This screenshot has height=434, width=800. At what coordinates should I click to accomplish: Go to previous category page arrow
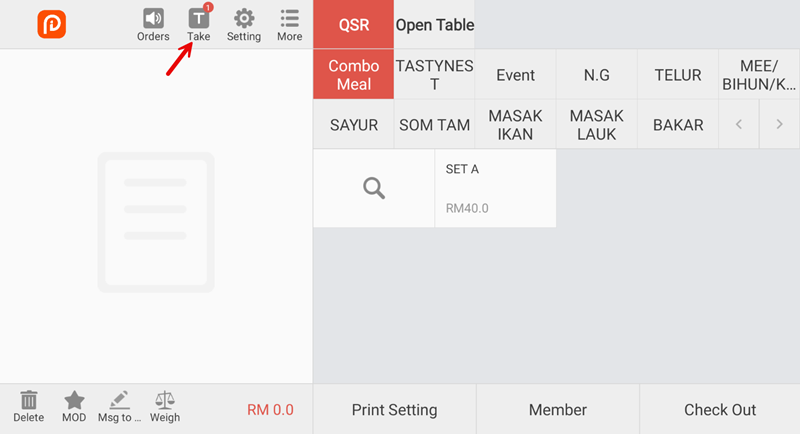pyautogui.click(x=739, y=125)
